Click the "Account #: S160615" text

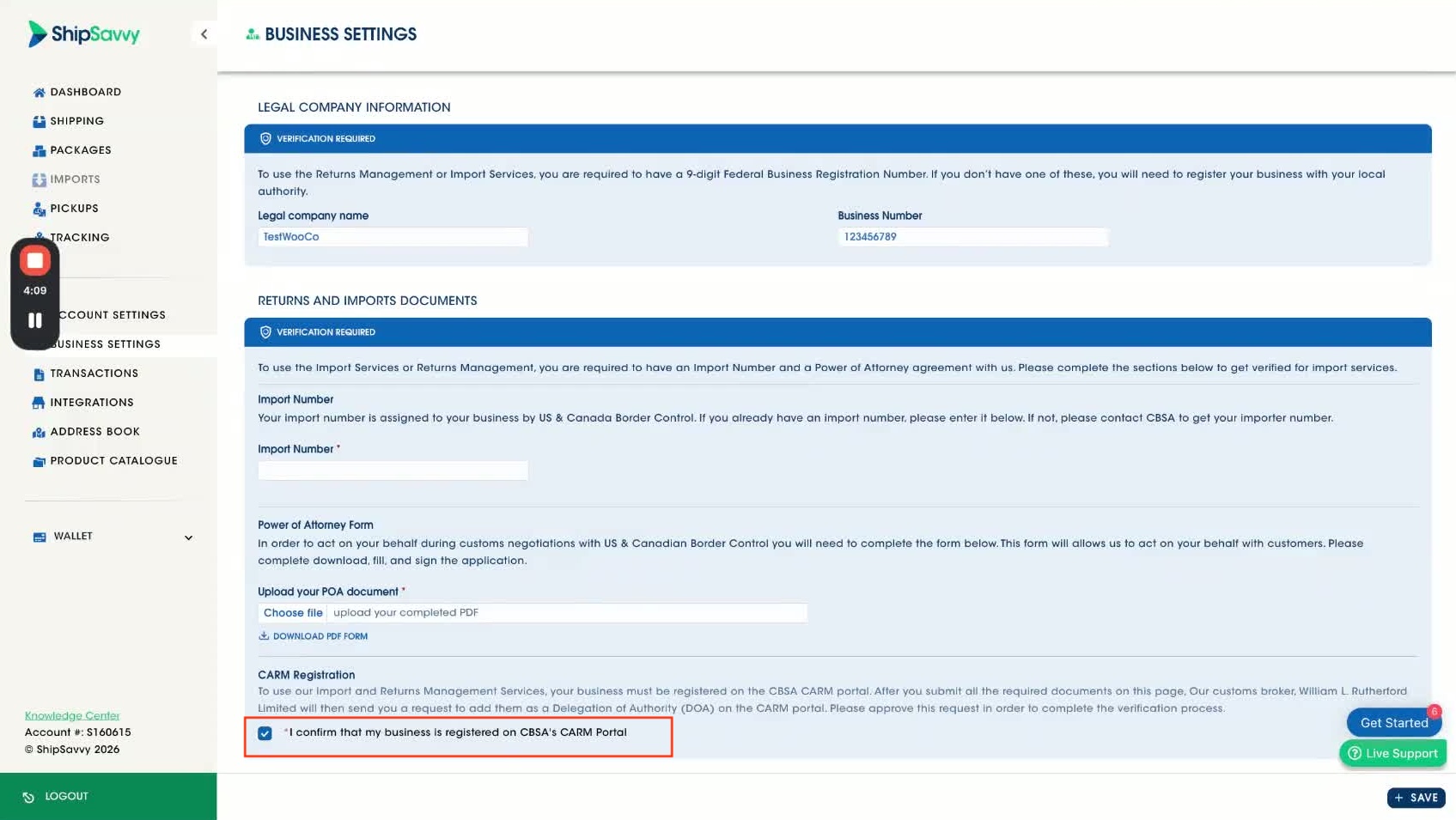[78, 732]
